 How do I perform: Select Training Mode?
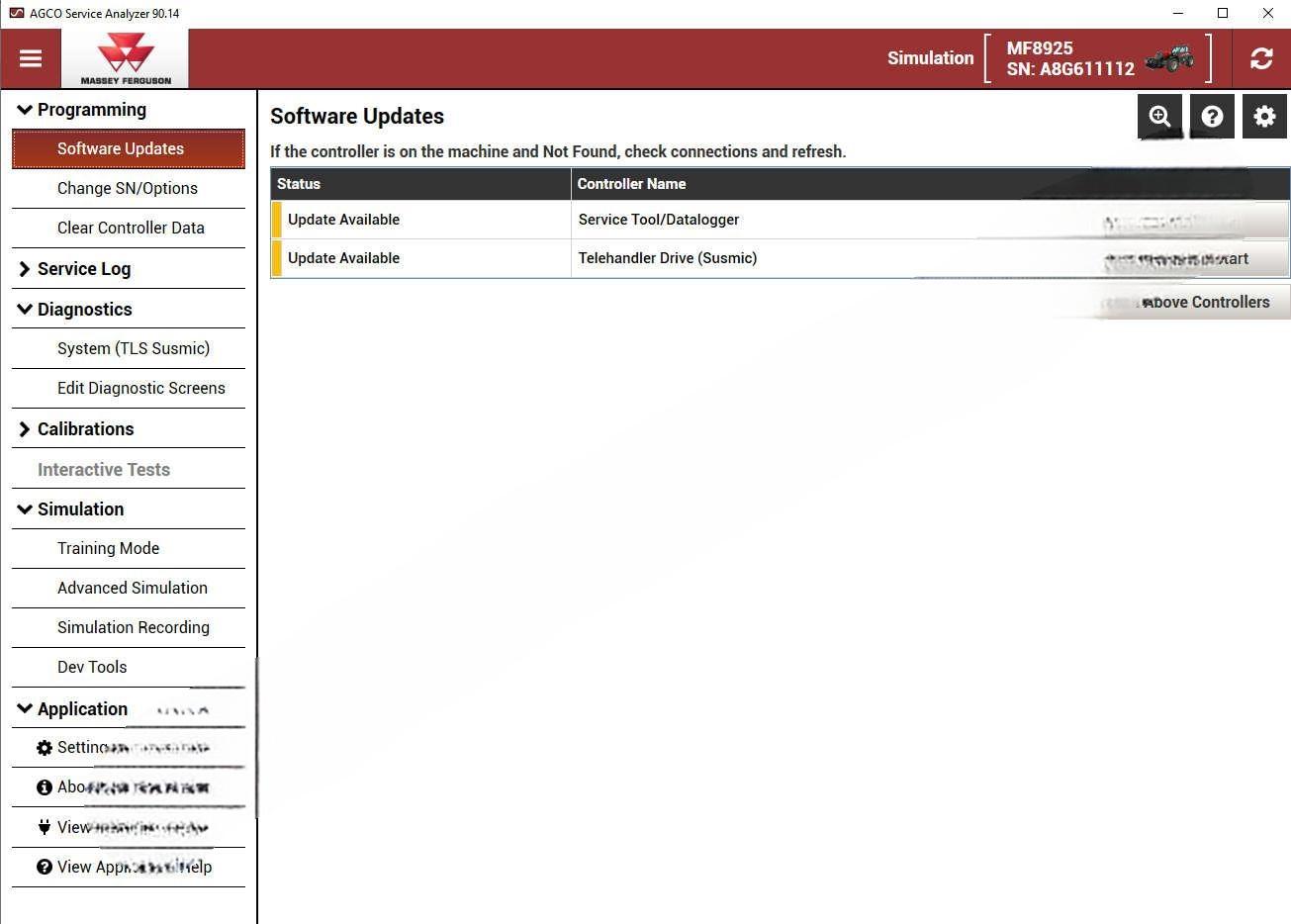108,548
